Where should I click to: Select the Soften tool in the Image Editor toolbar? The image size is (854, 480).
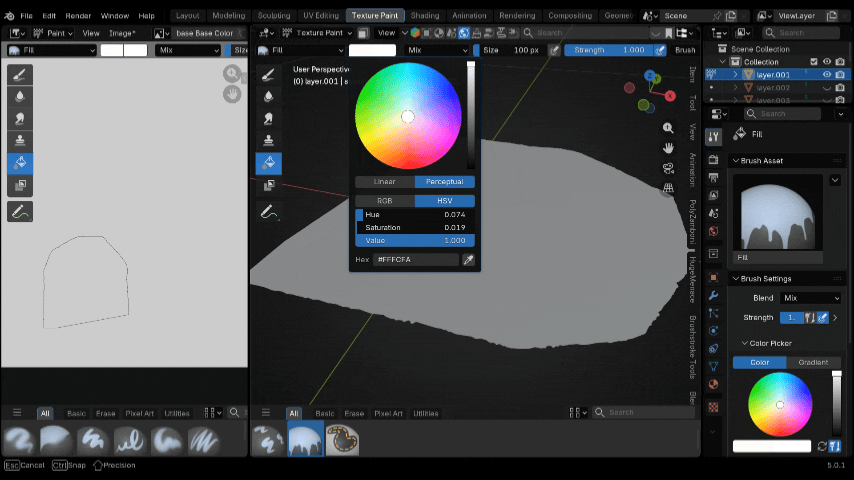click(x=20, y=96)
